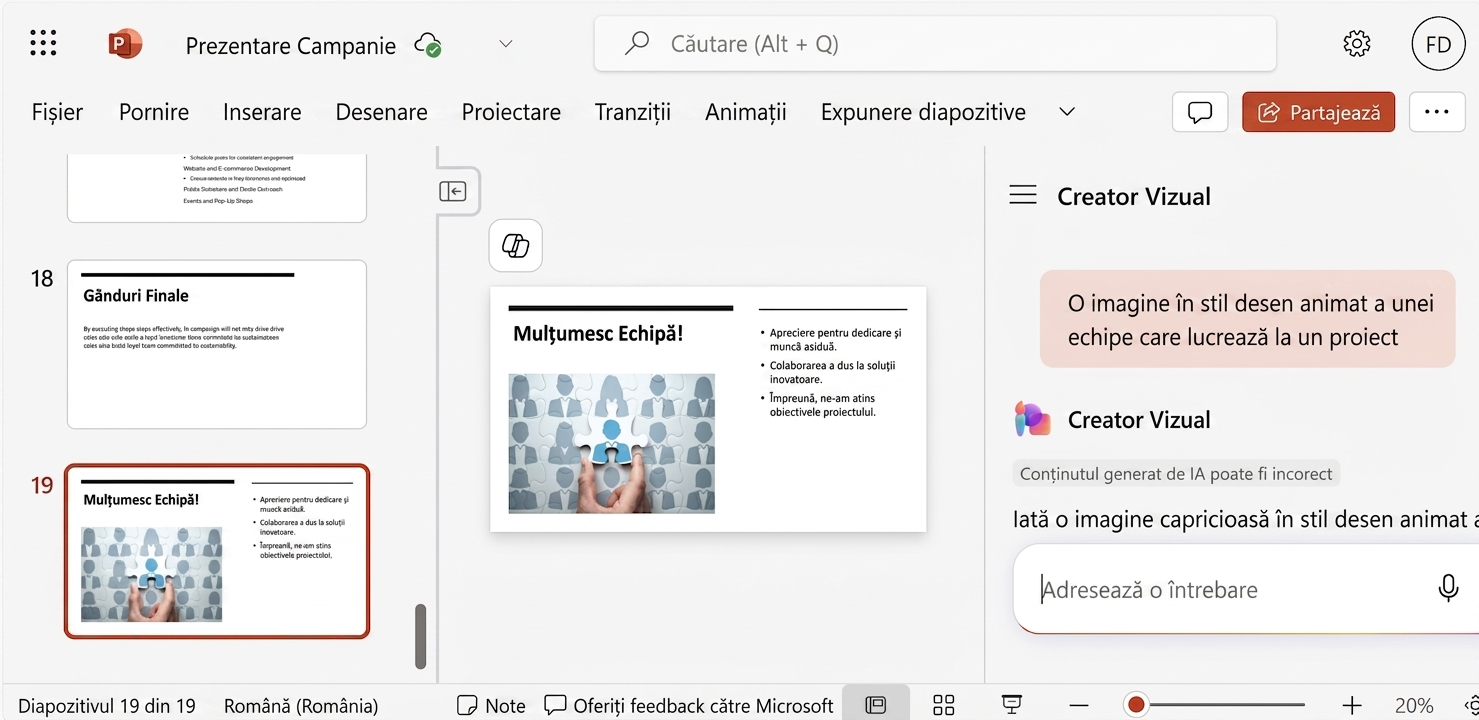Switch to the Pornire tab
Image resolution: width=1479 pixels, height=720 pixels.
tap(154, 112)
